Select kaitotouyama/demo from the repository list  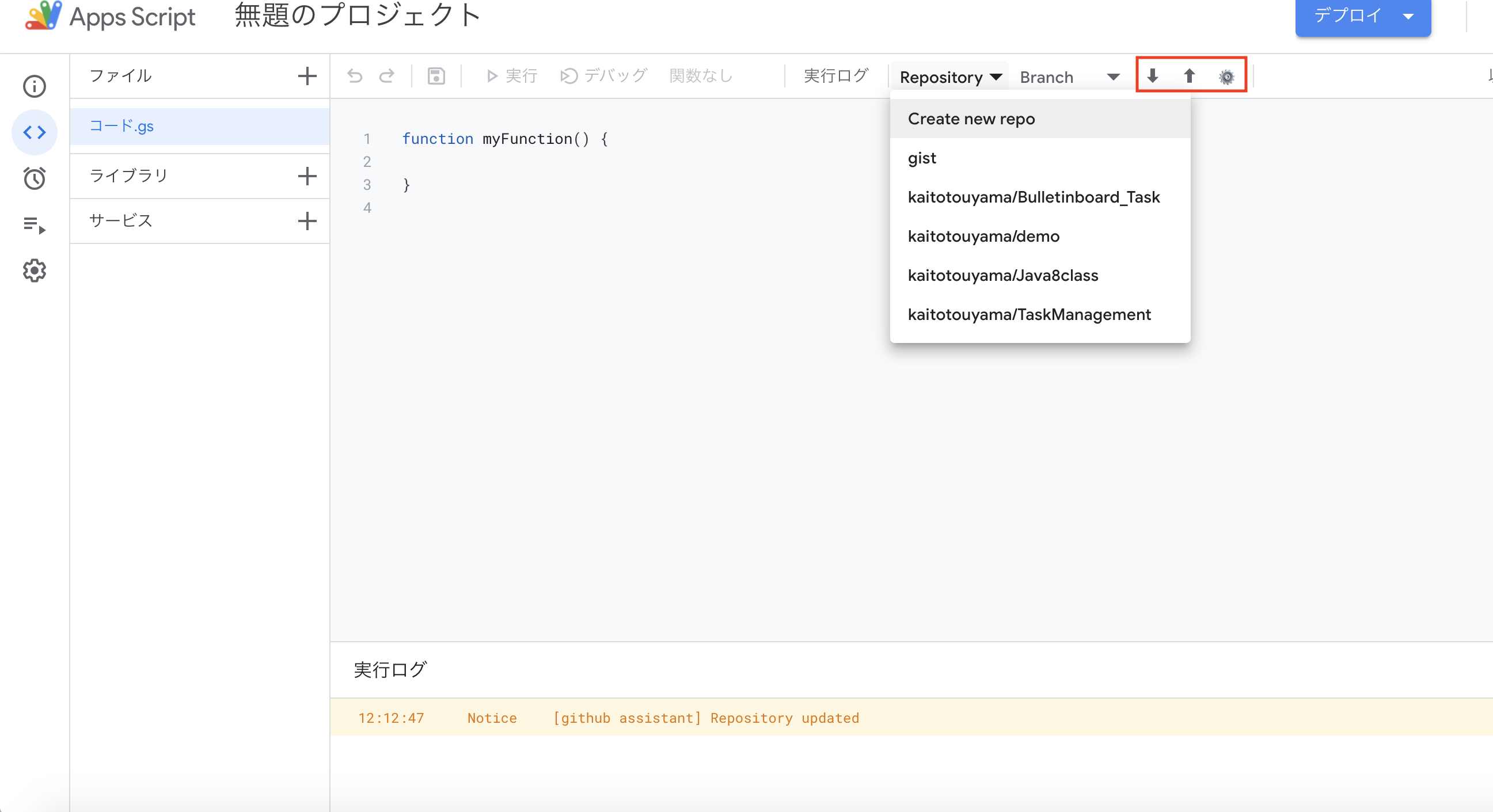pos(983,236)
